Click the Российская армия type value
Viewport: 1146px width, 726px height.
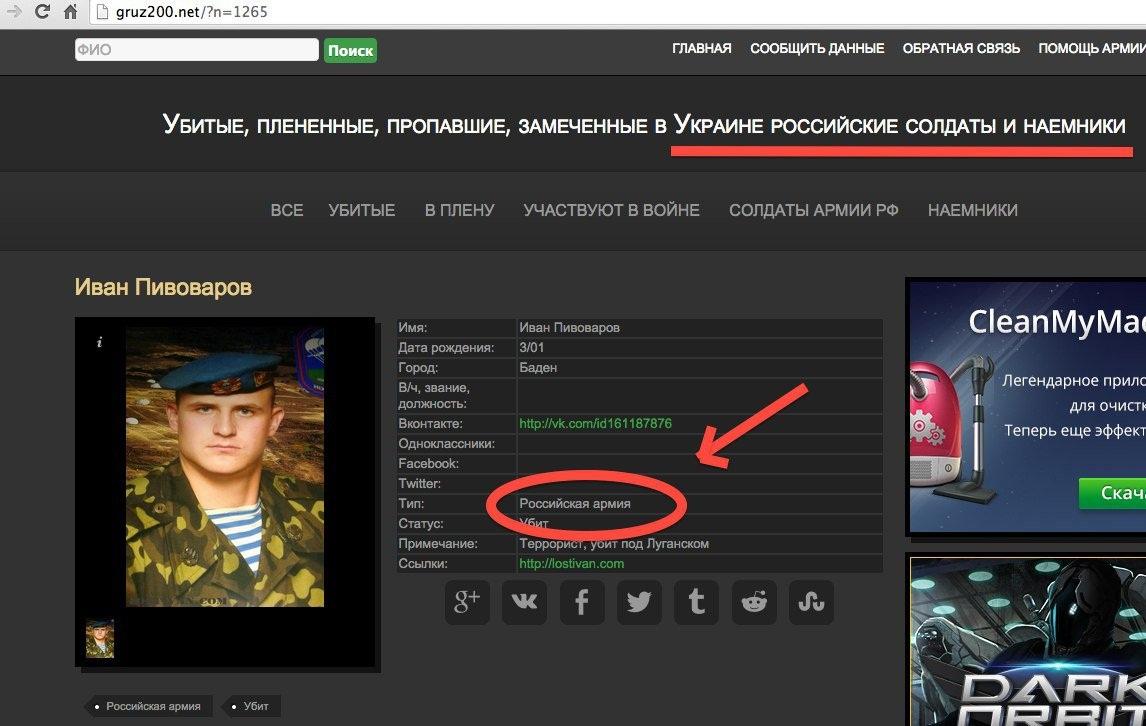coord(574,504)
